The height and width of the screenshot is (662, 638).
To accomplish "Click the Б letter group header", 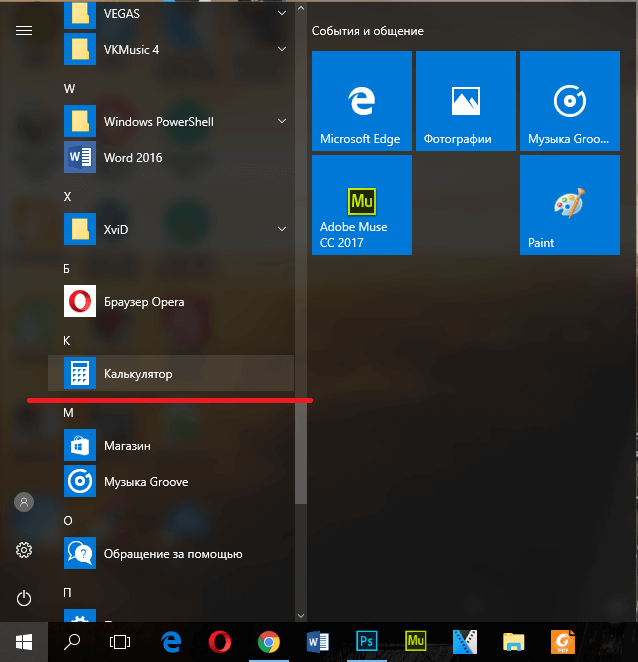I will click(67, 269).
